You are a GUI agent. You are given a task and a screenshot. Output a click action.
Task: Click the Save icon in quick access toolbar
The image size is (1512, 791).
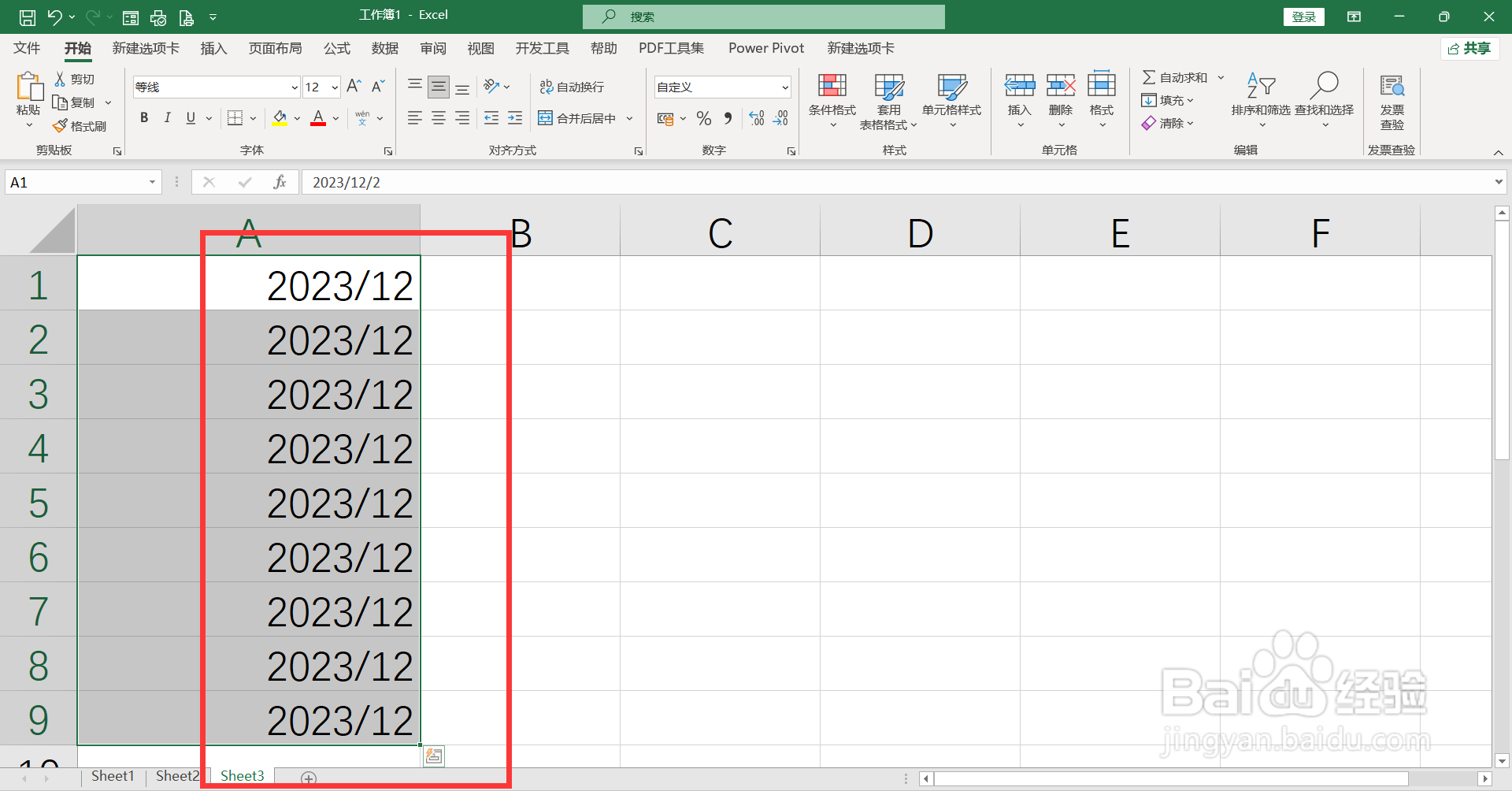tap(27, 17)
